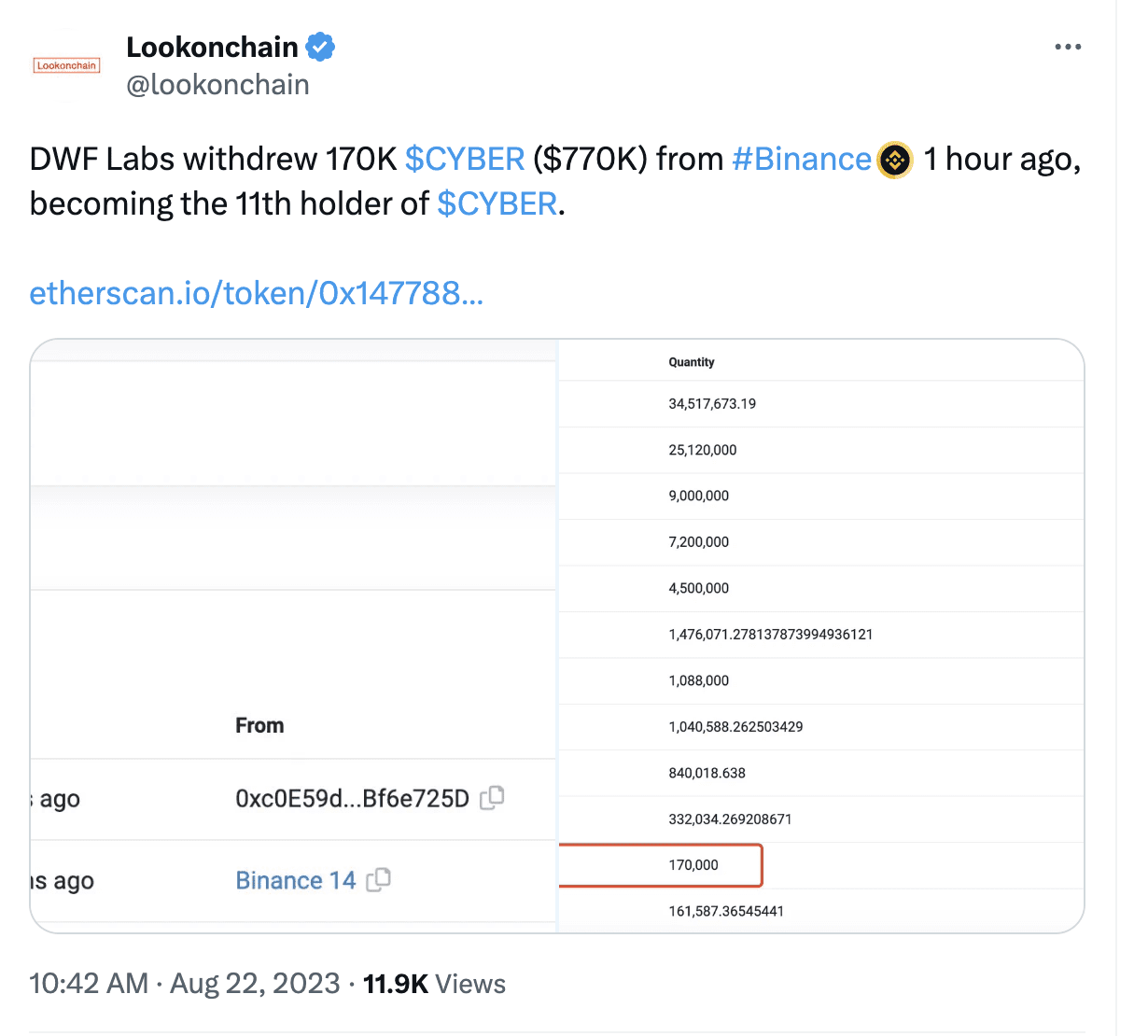
Task: Click the copy icon beside 0xc0E59d address
Action: click(x=493, y=798)
